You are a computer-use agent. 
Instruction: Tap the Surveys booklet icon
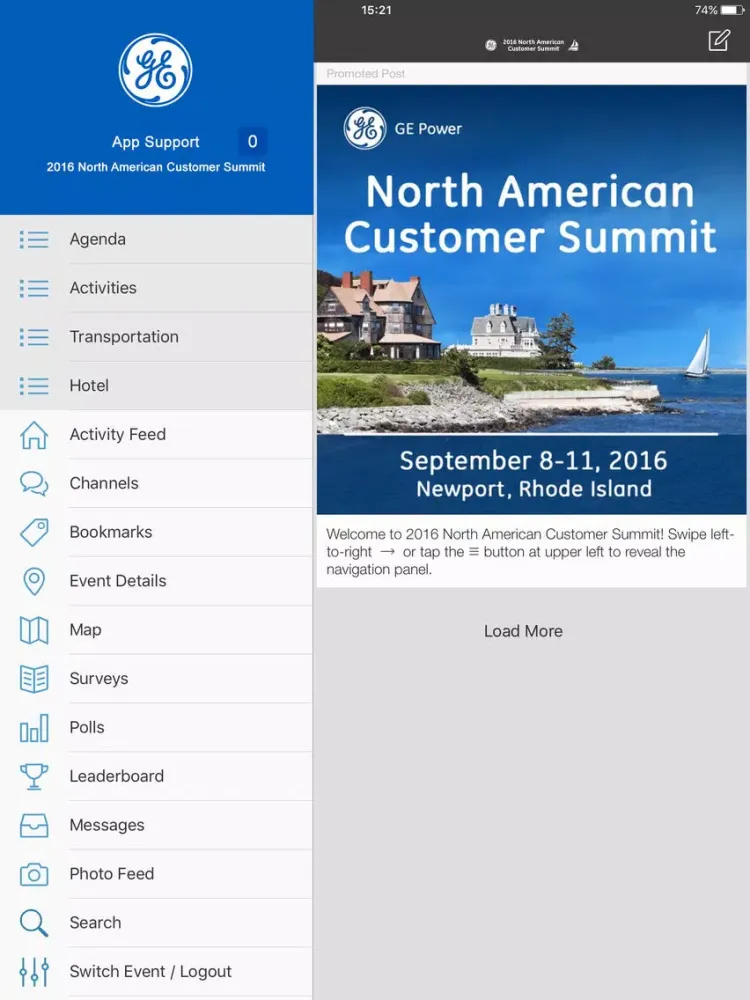pos(34,679)
